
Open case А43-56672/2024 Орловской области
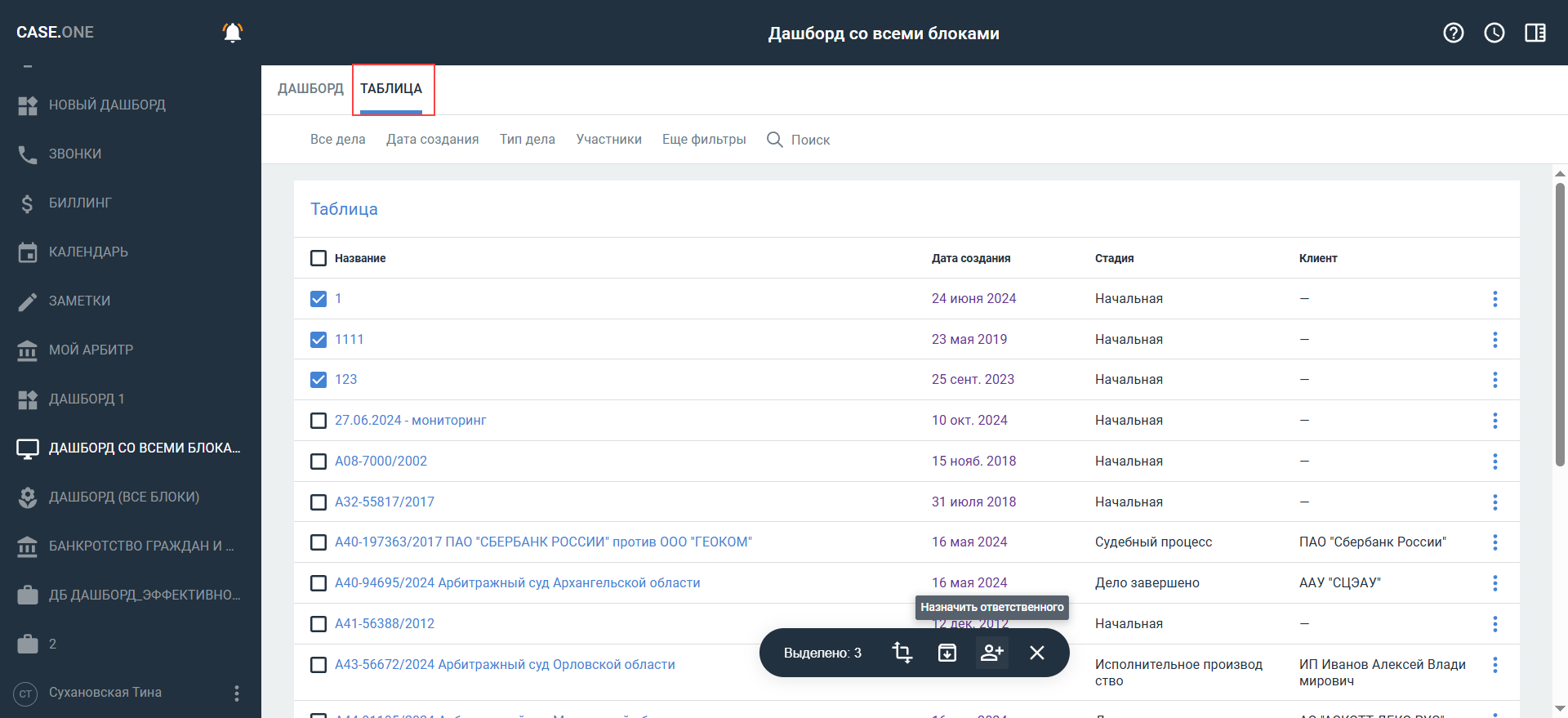pyautogui.click(x=505, y=665)
